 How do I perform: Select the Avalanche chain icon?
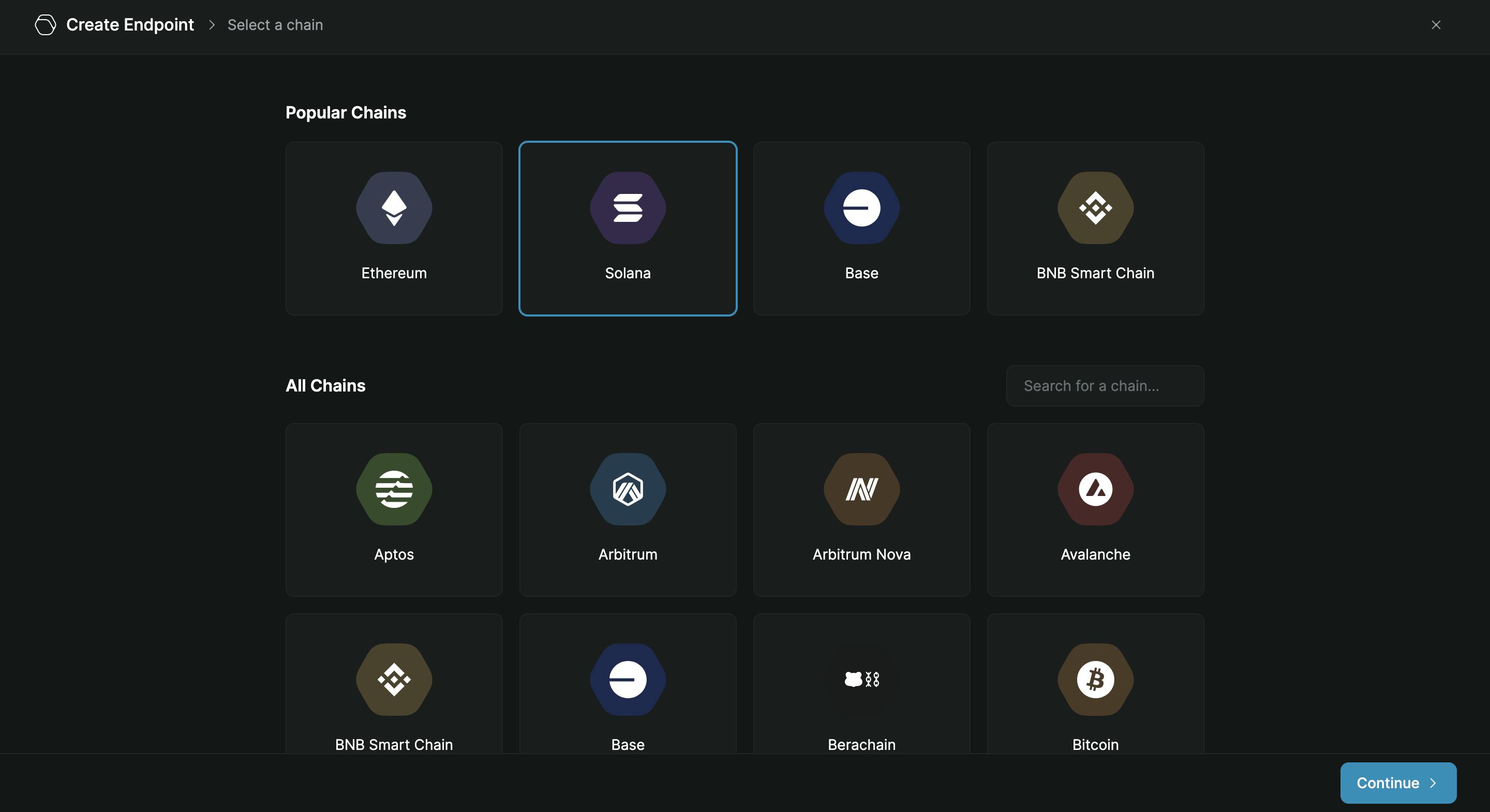[1095, 489]
